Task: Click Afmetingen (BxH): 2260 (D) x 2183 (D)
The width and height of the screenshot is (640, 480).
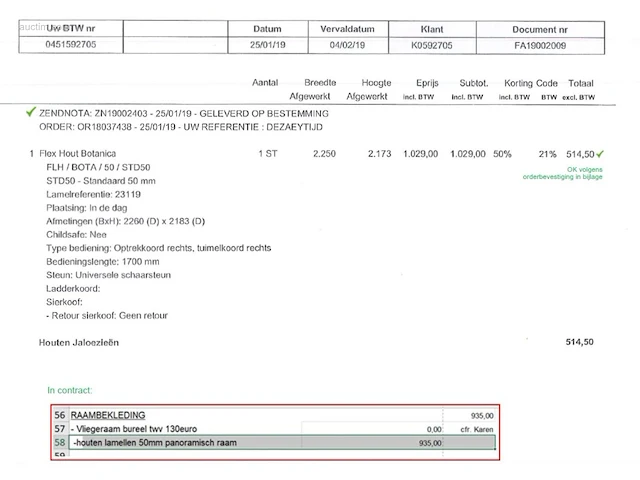Action: [125, 221]
